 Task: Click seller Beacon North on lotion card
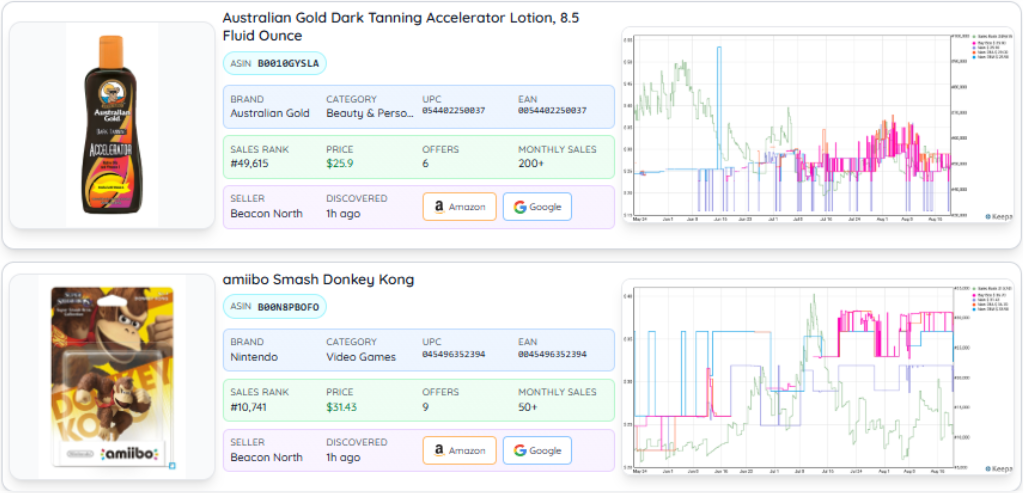(266, 214)
